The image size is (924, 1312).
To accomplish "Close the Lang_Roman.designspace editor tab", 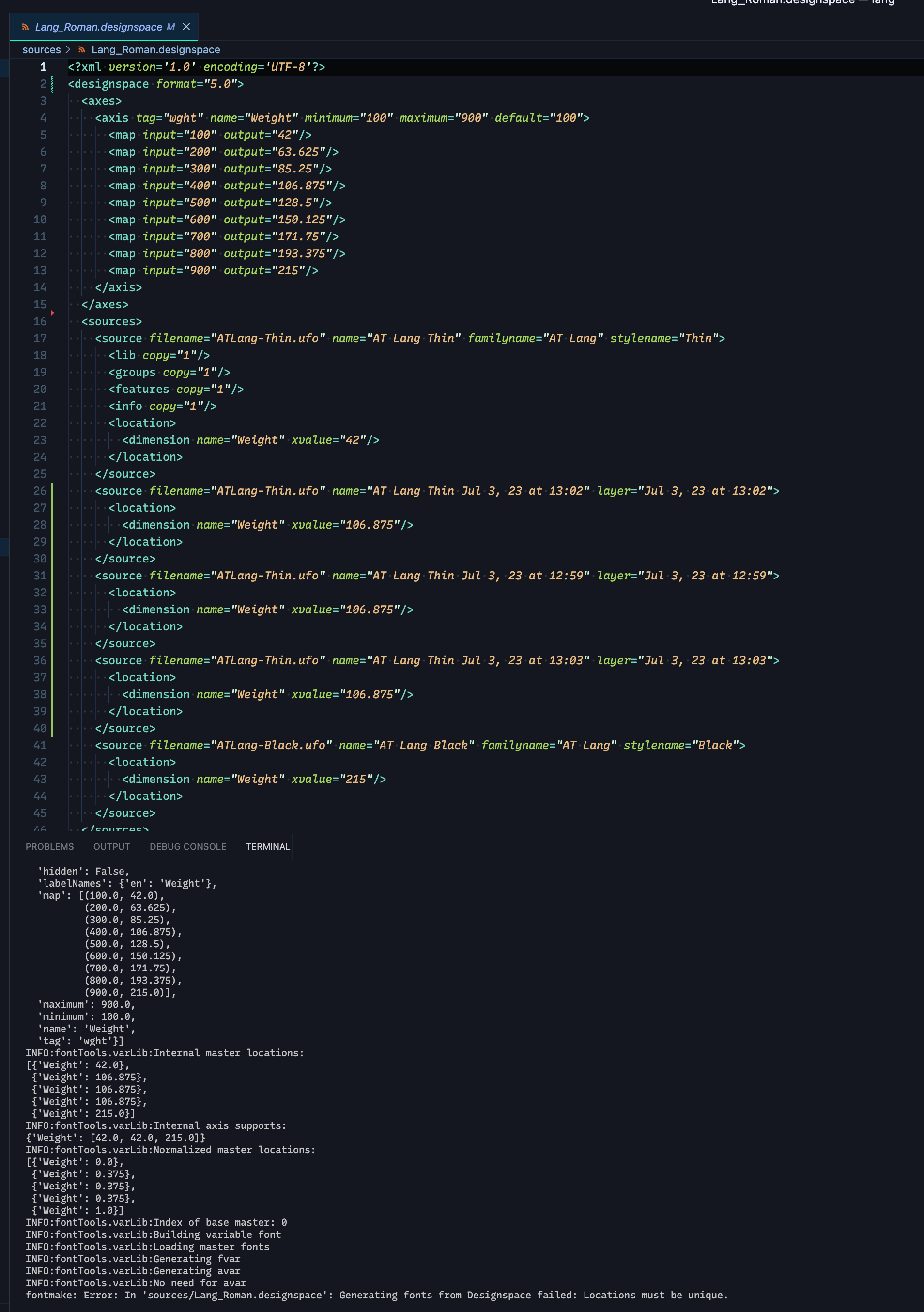I will point(186,27).
